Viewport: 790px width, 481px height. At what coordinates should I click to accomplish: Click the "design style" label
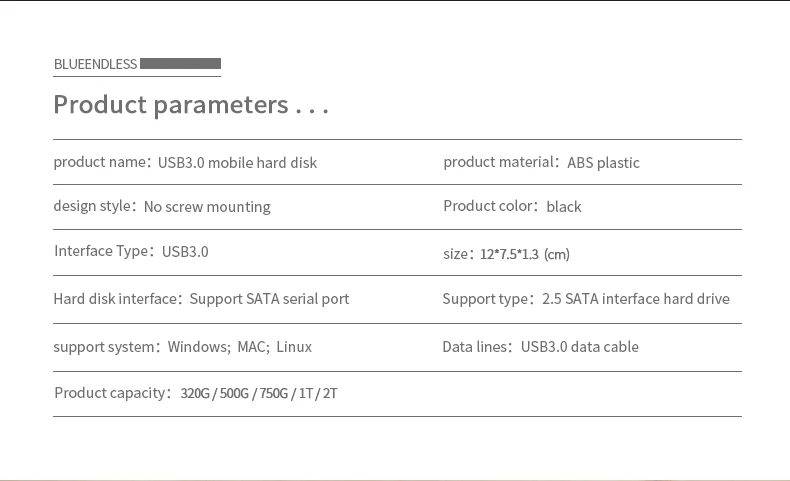click(93, 206)
